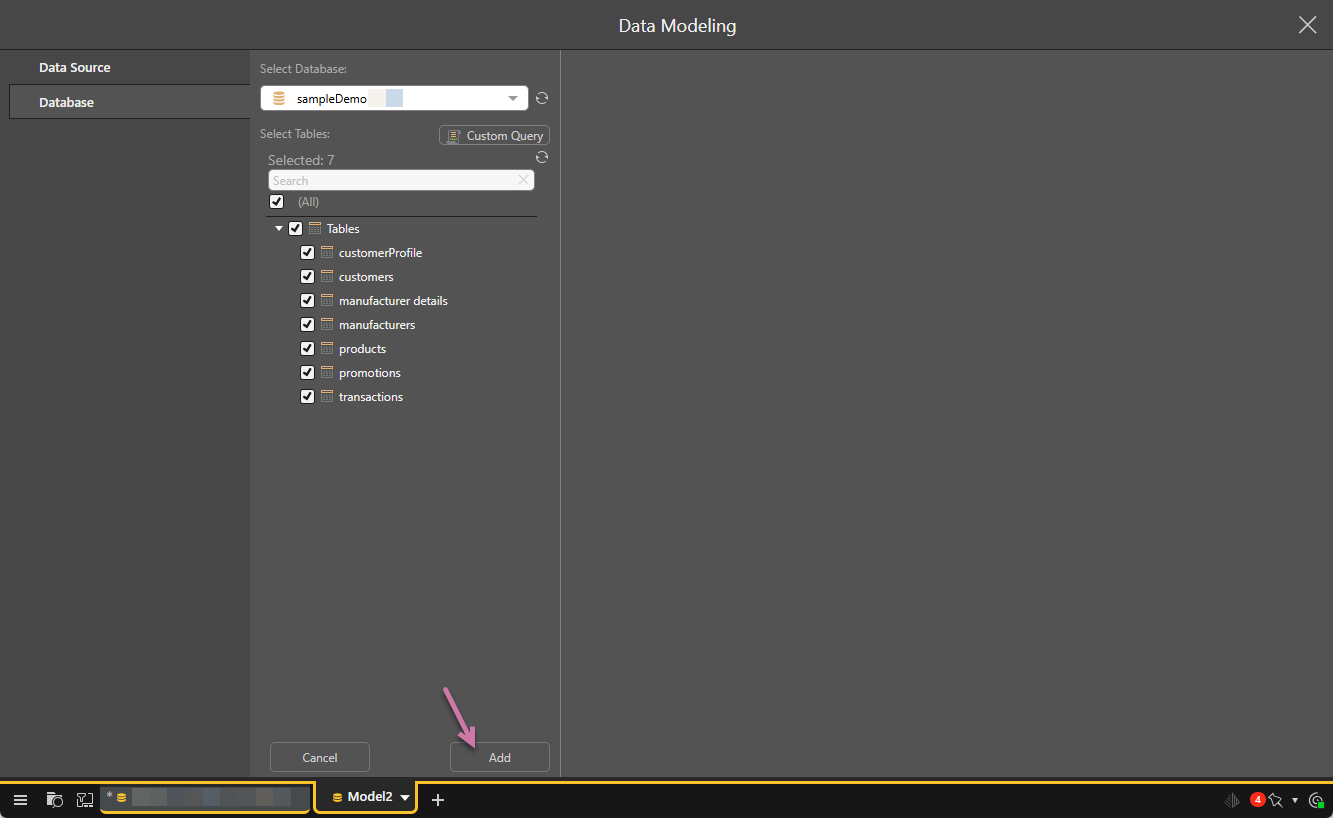
Task: Uncheck the customerProfile table
Action: point(308,253)
